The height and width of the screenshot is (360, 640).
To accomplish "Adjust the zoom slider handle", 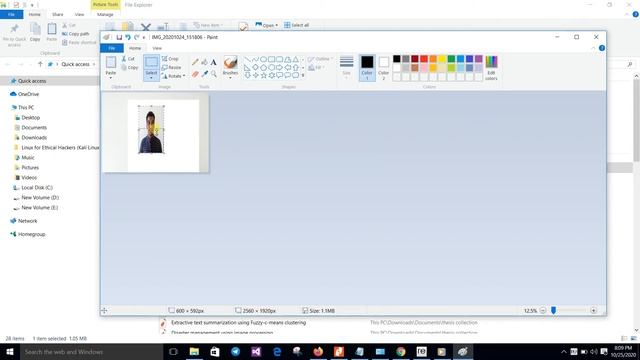I will click(553, 311).
